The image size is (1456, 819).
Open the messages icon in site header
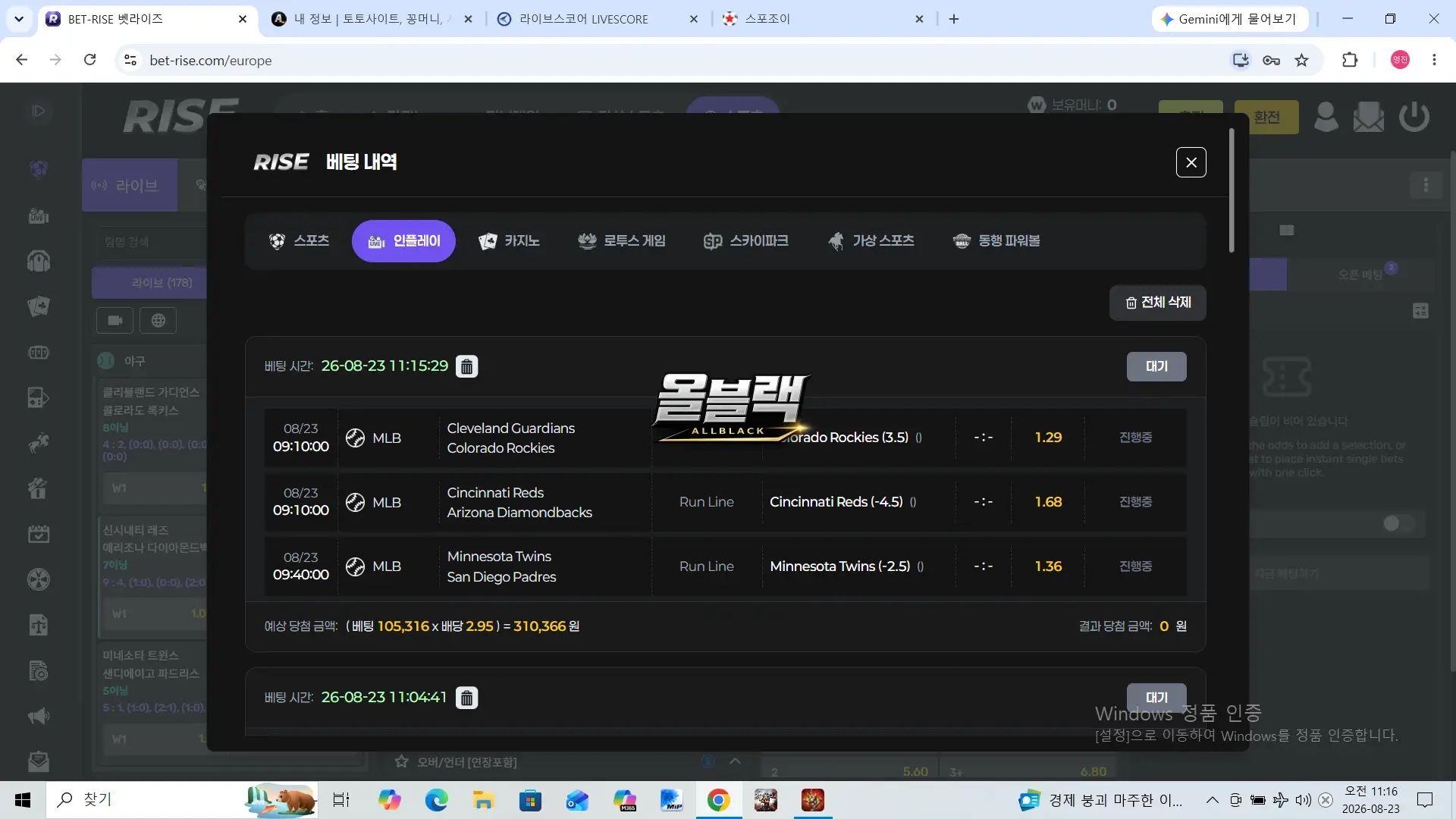point(1369,117)
